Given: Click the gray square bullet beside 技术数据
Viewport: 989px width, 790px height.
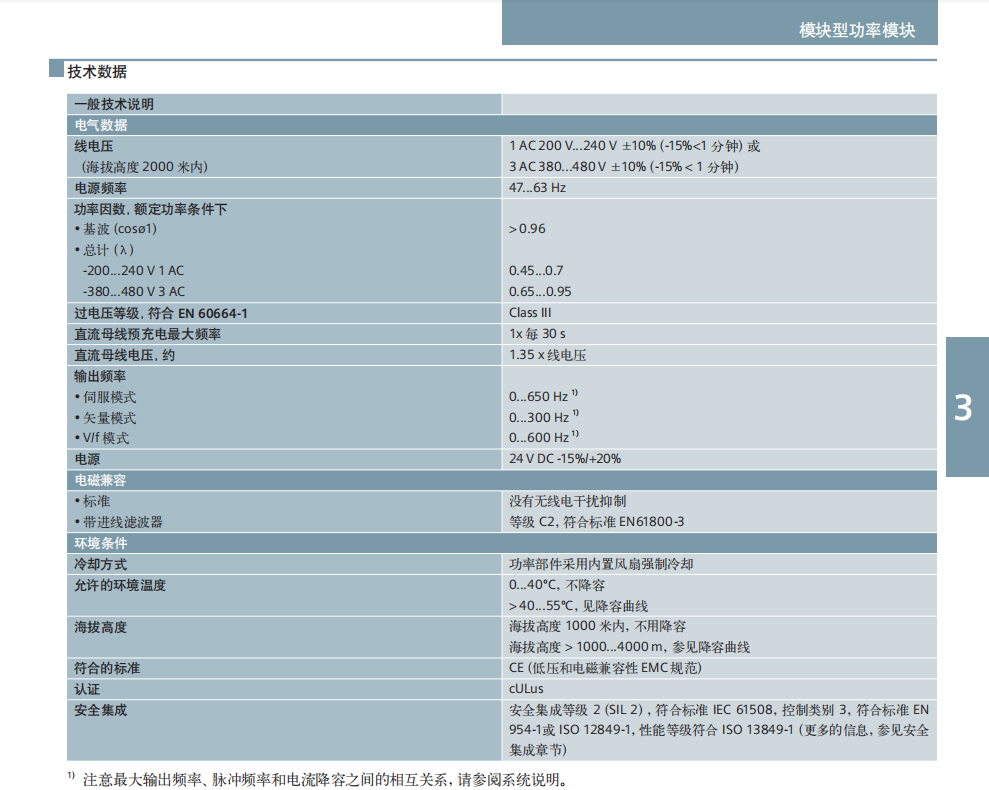Looking at the screenshot, I should pos(56,71).
